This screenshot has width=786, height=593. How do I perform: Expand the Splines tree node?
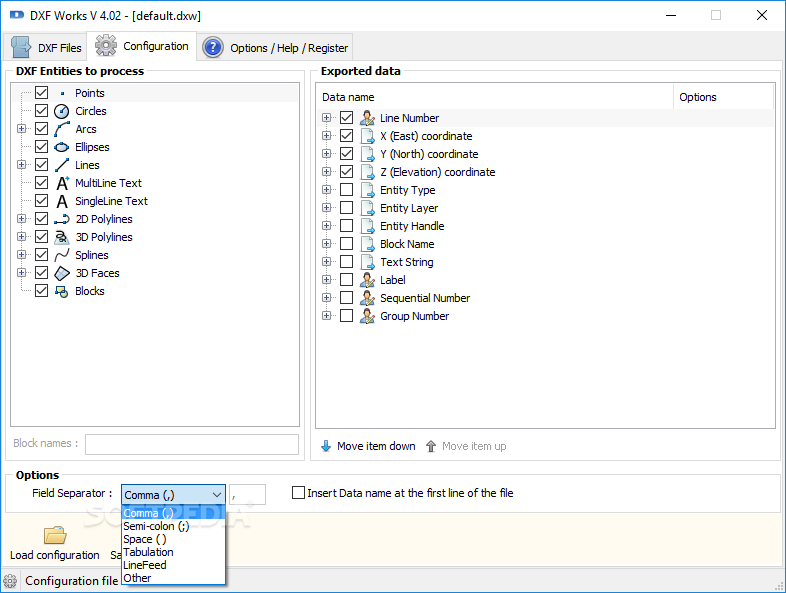[x=22, y=255]
